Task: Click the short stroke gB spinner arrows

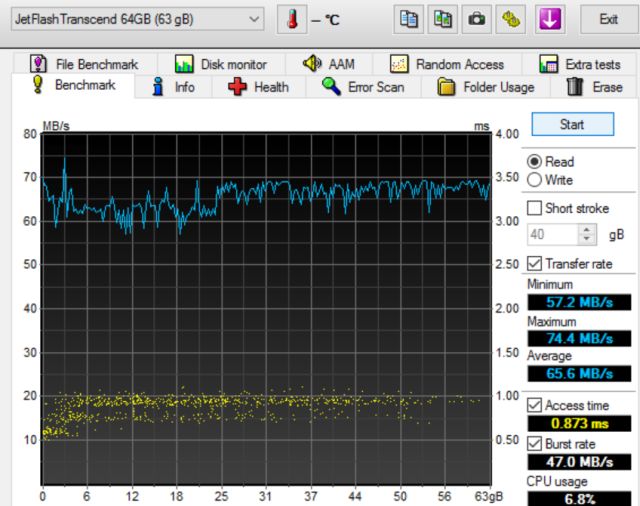Action: [587, 235]
